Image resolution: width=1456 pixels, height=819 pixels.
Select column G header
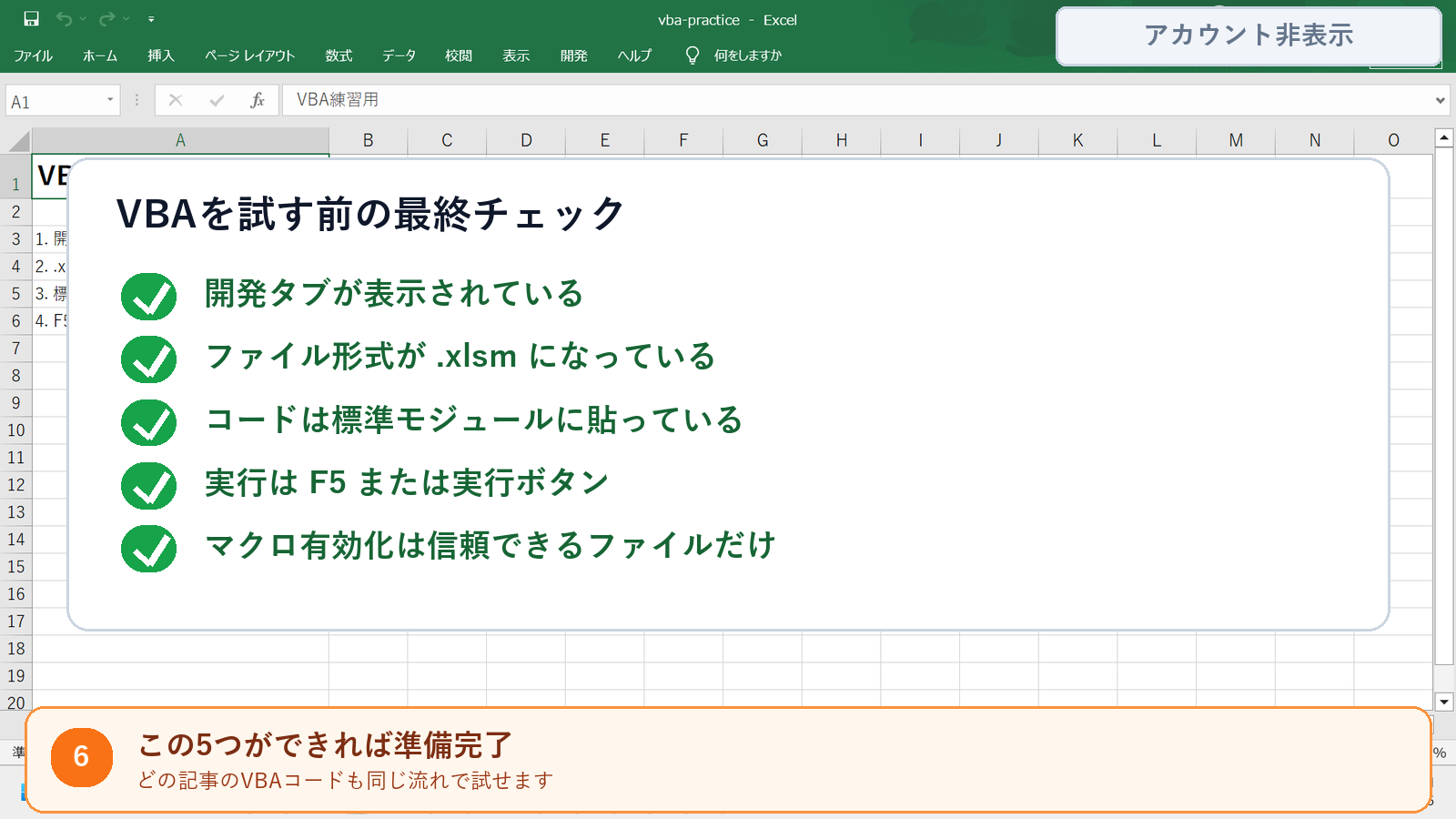(763, 140)
